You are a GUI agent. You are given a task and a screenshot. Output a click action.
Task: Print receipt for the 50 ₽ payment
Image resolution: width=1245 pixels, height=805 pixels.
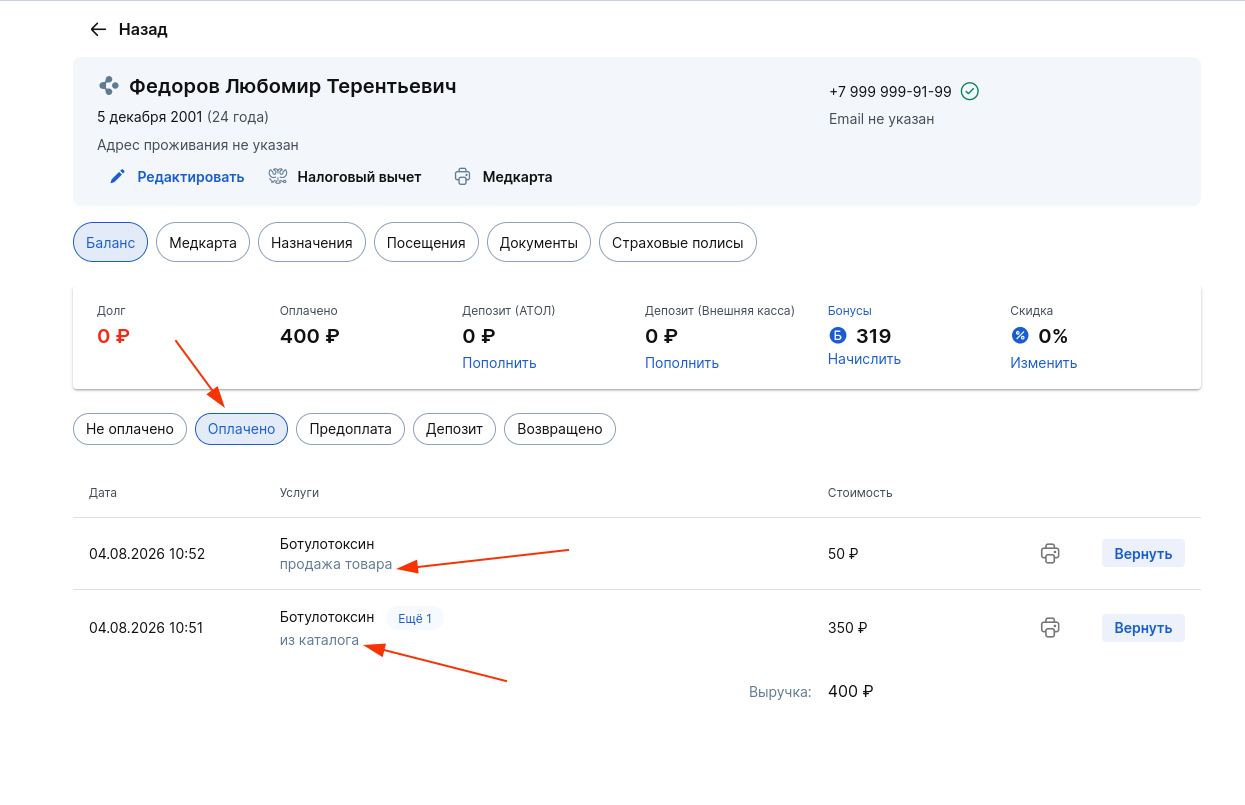[x=1050, y=553]
